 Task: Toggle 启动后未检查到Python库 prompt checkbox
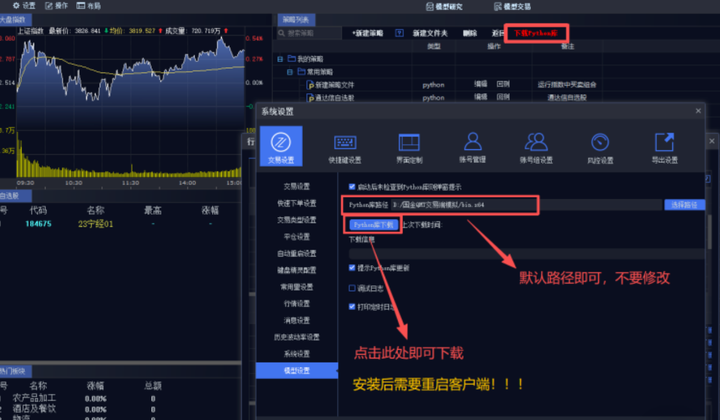[x=351, y=187]
